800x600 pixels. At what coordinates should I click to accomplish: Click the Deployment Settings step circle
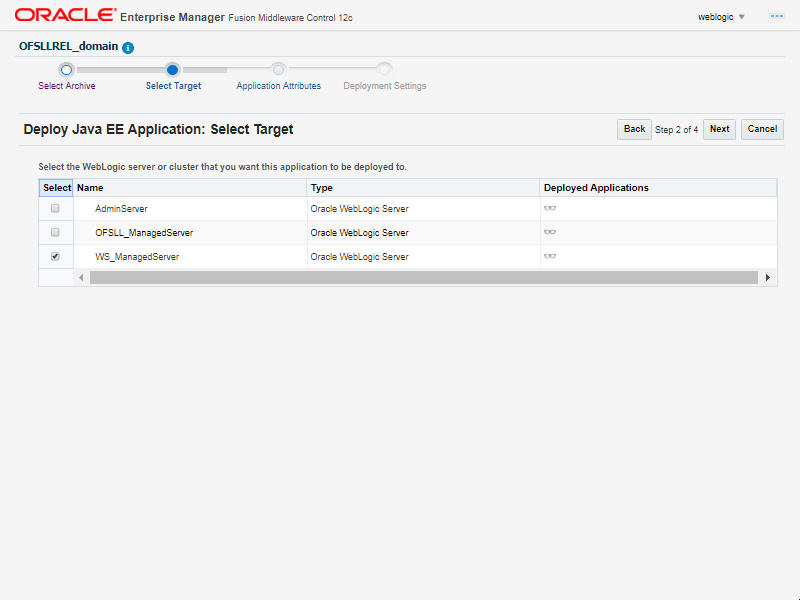point(384,69)
